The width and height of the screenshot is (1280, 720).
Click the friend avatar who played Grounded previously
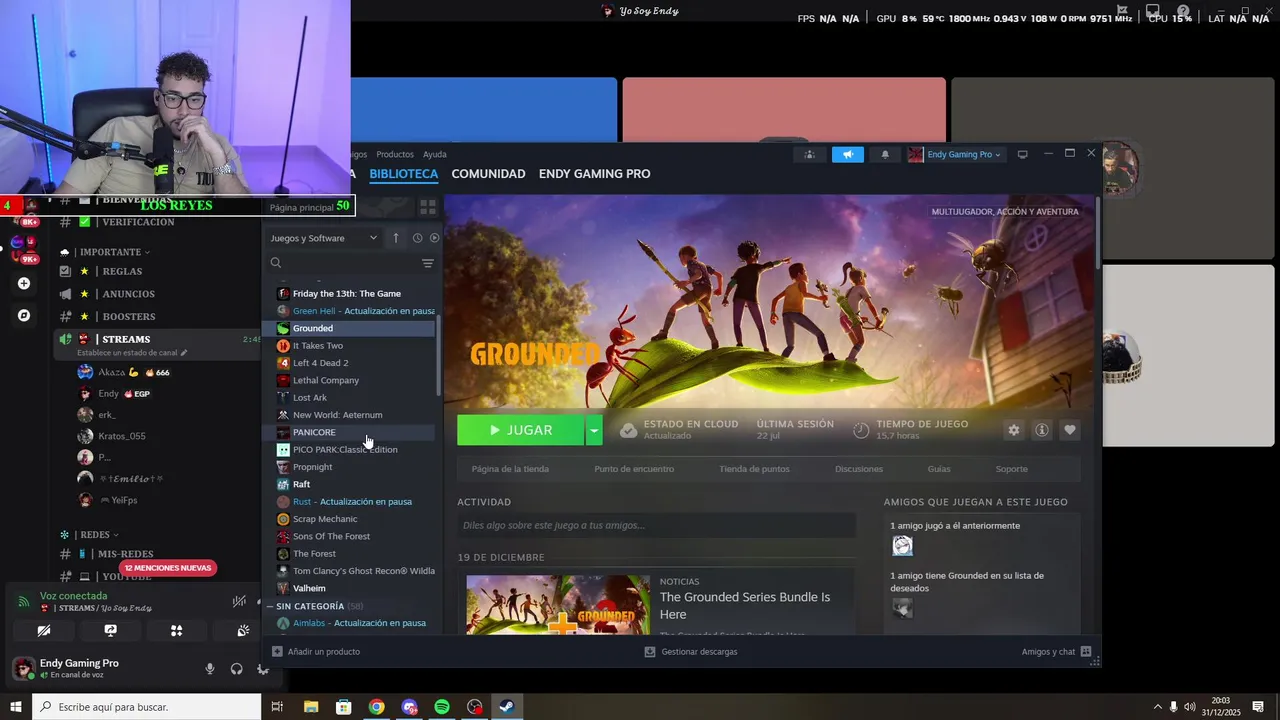pyautogui.click(x=902, y=545)
